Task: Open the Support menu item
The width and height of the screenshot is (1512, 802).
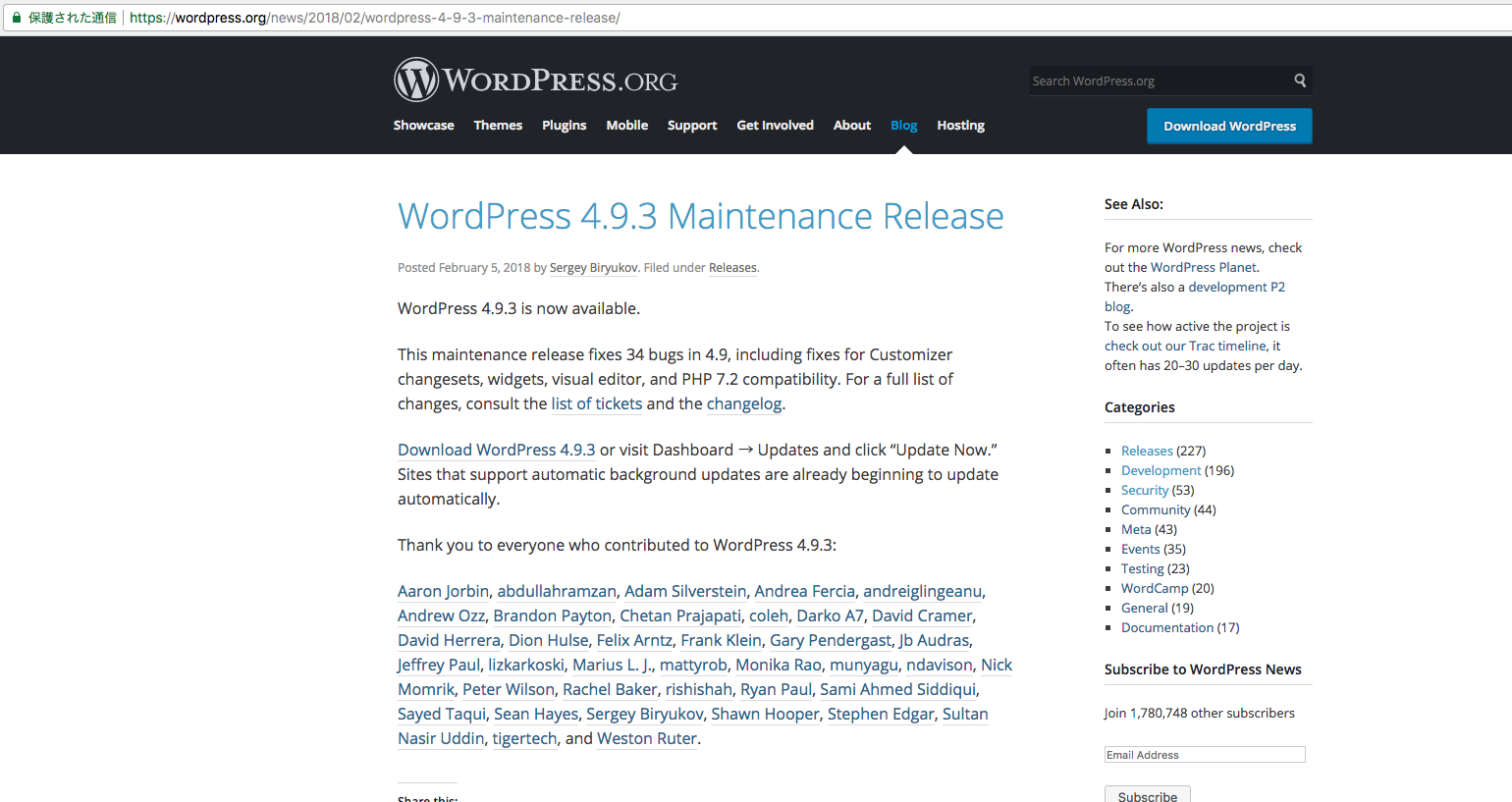Action: tap(692, 125)
